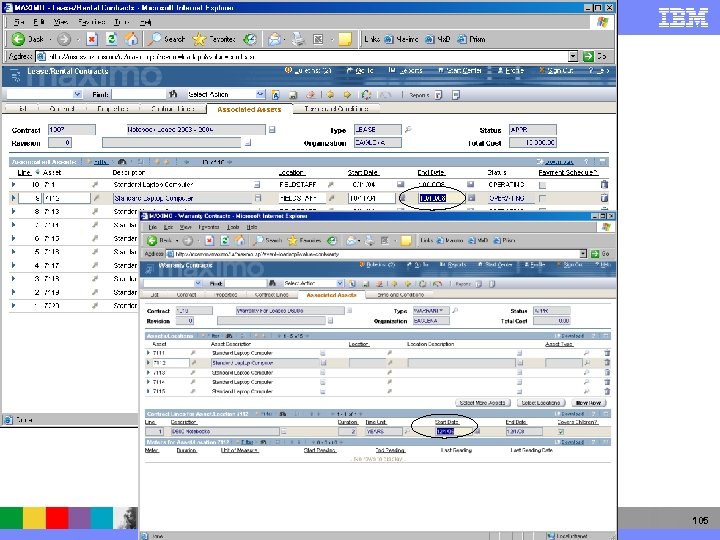Expand asset 7111 row in Warranty Contracts
720x540 pixels.
point(148,353)
